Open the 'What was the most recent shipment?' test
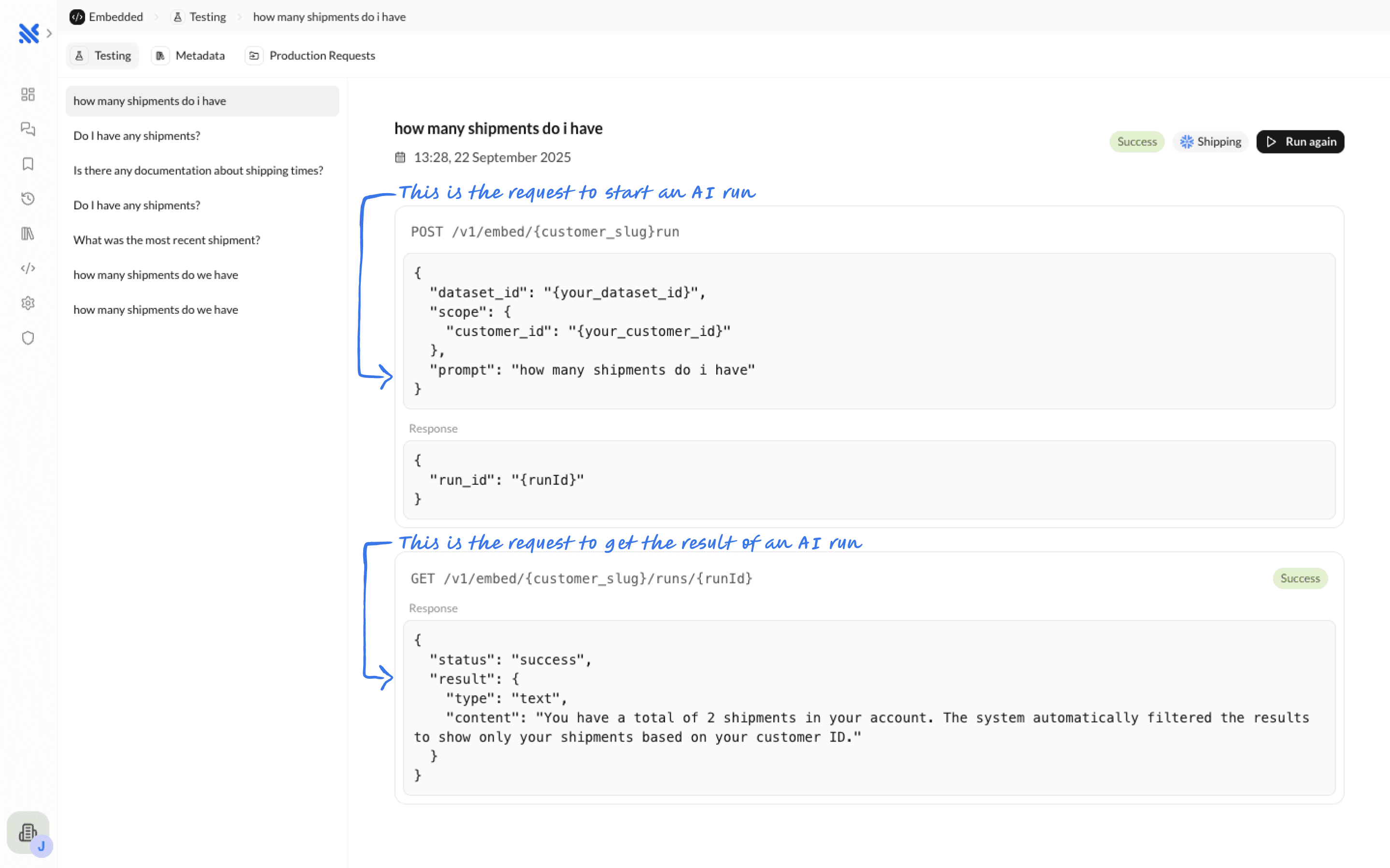 coord(167,240)
